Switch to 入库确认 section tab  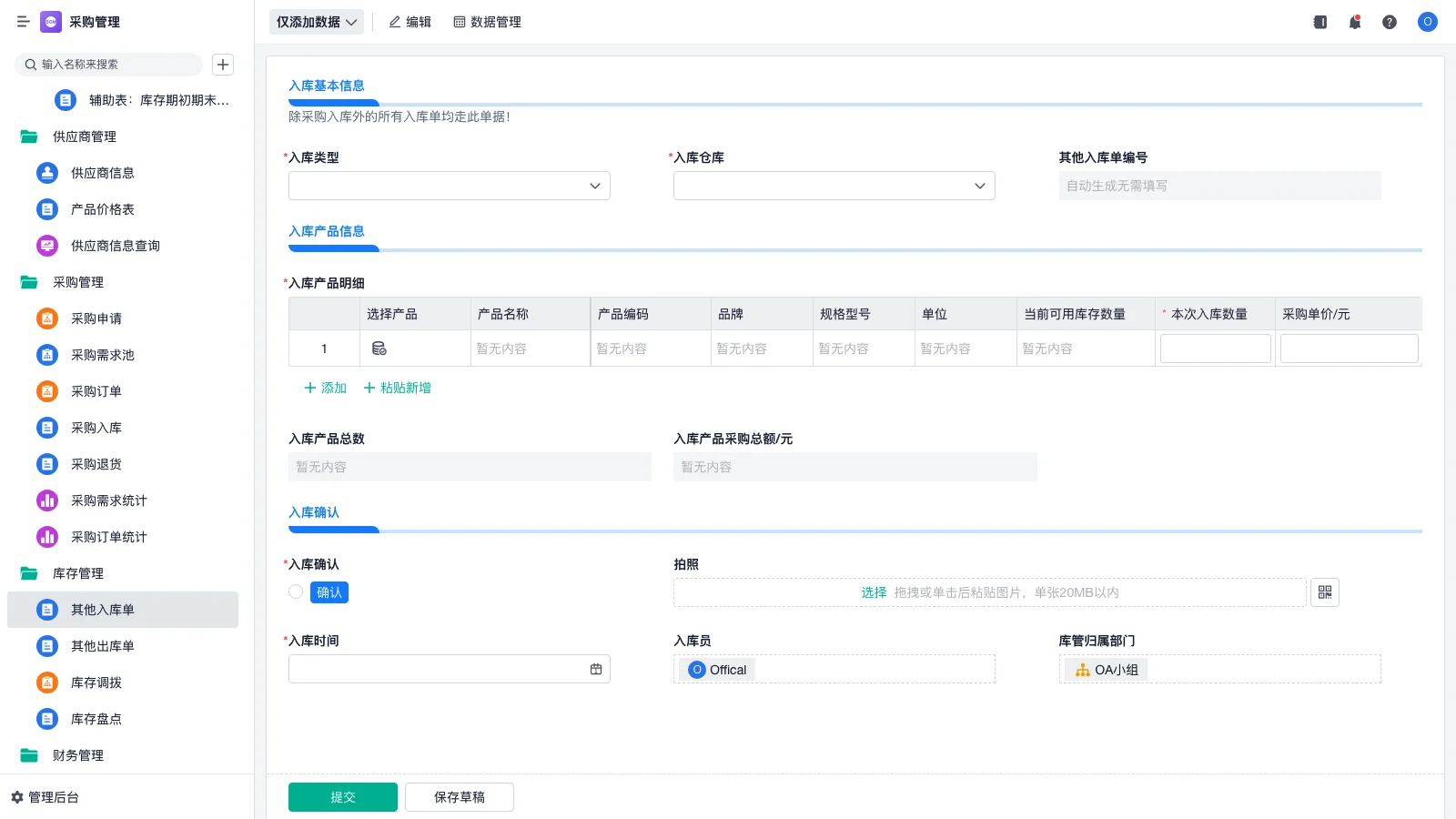(x=314, y=512)
